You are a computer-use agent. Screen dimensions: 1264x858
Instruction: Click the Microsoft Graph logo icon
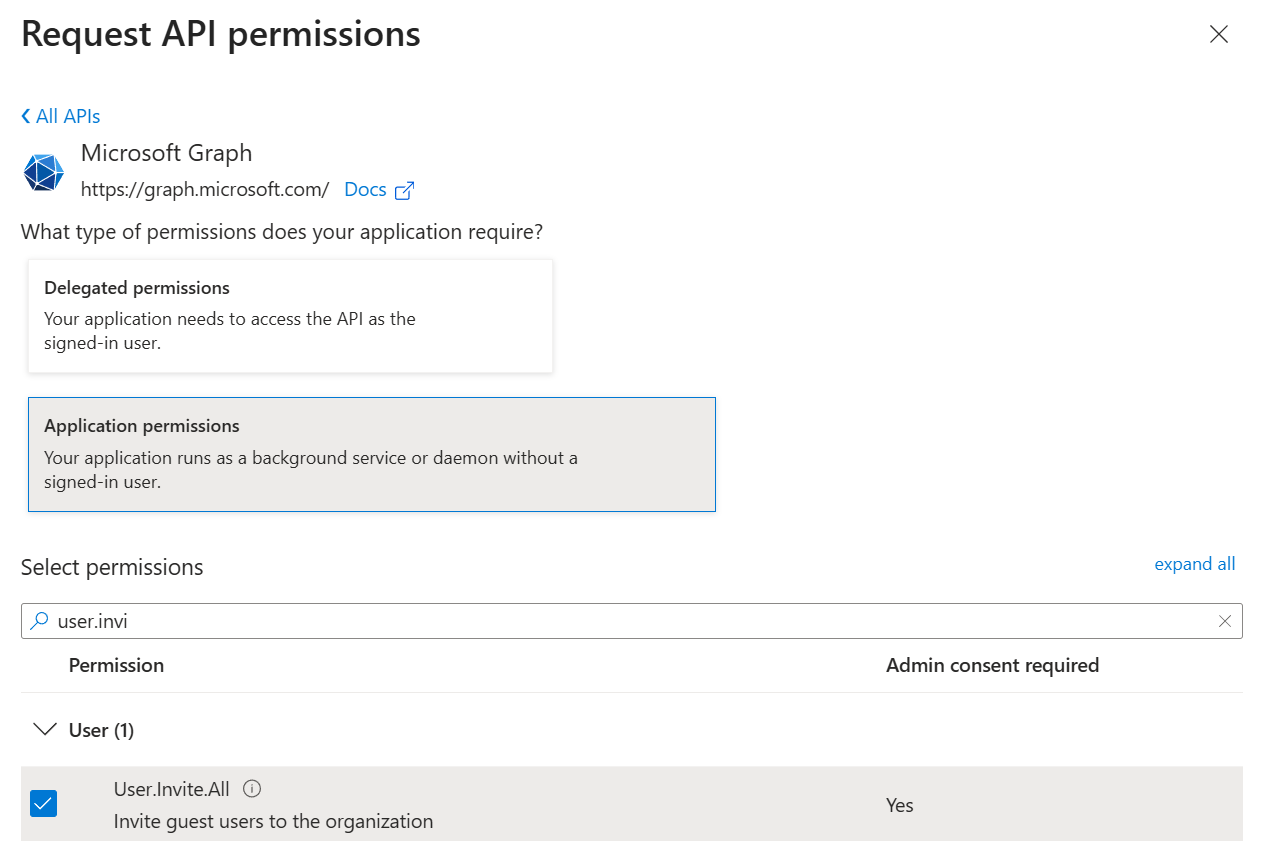point(42,171)
